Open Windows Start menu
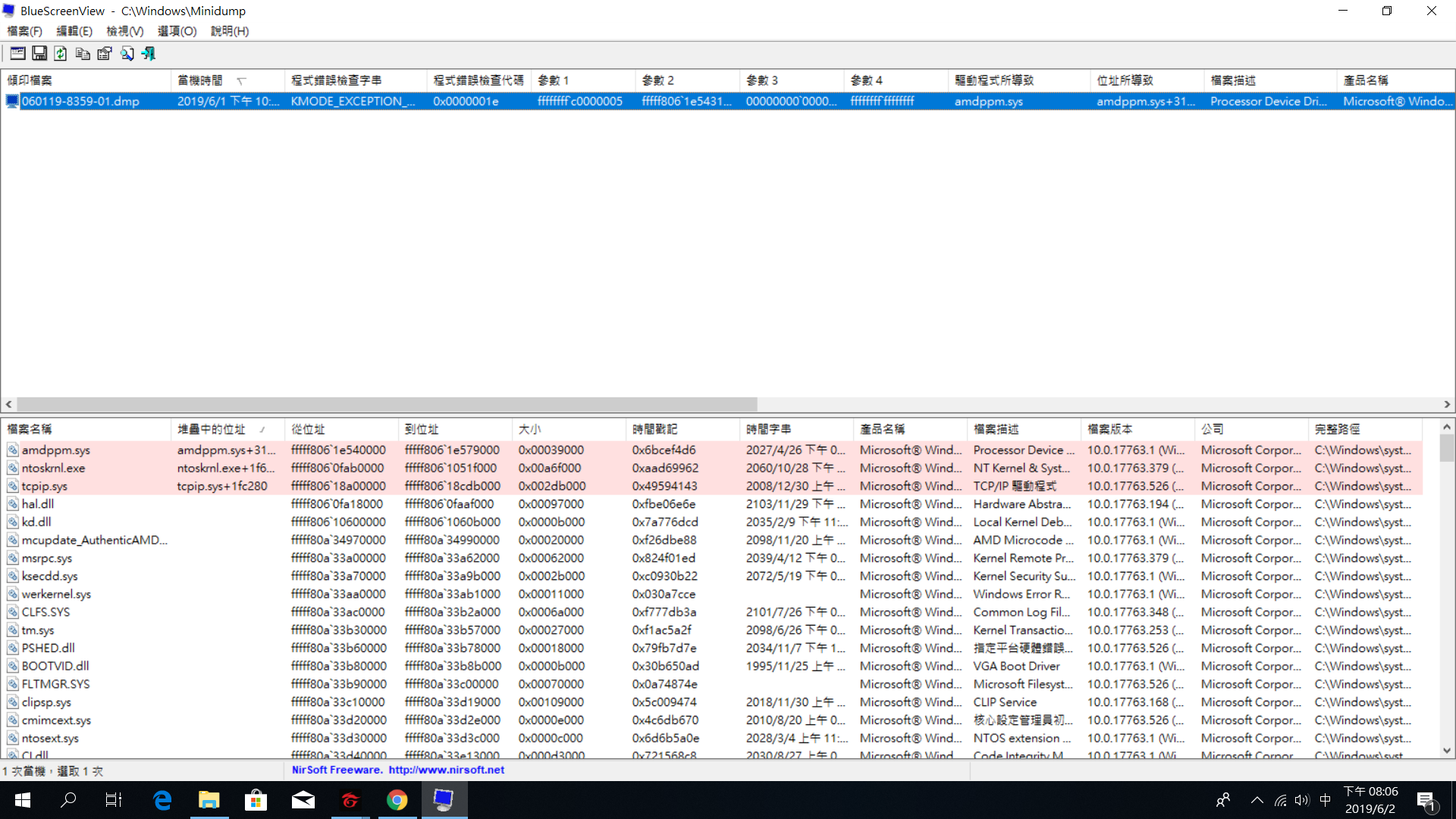This screenshot has height=819, width=1456. pos(23,800)
